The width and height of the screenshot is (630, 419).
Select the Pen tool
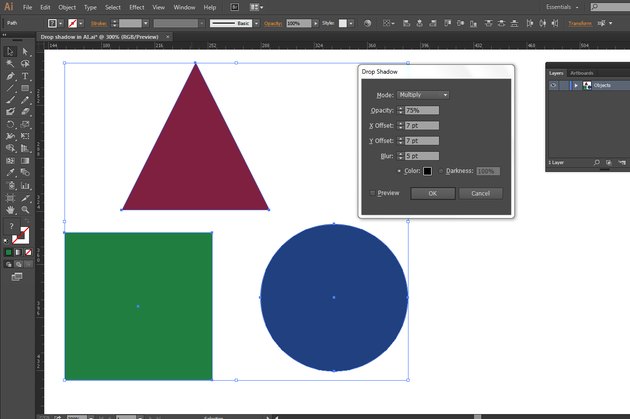point(10,76)
